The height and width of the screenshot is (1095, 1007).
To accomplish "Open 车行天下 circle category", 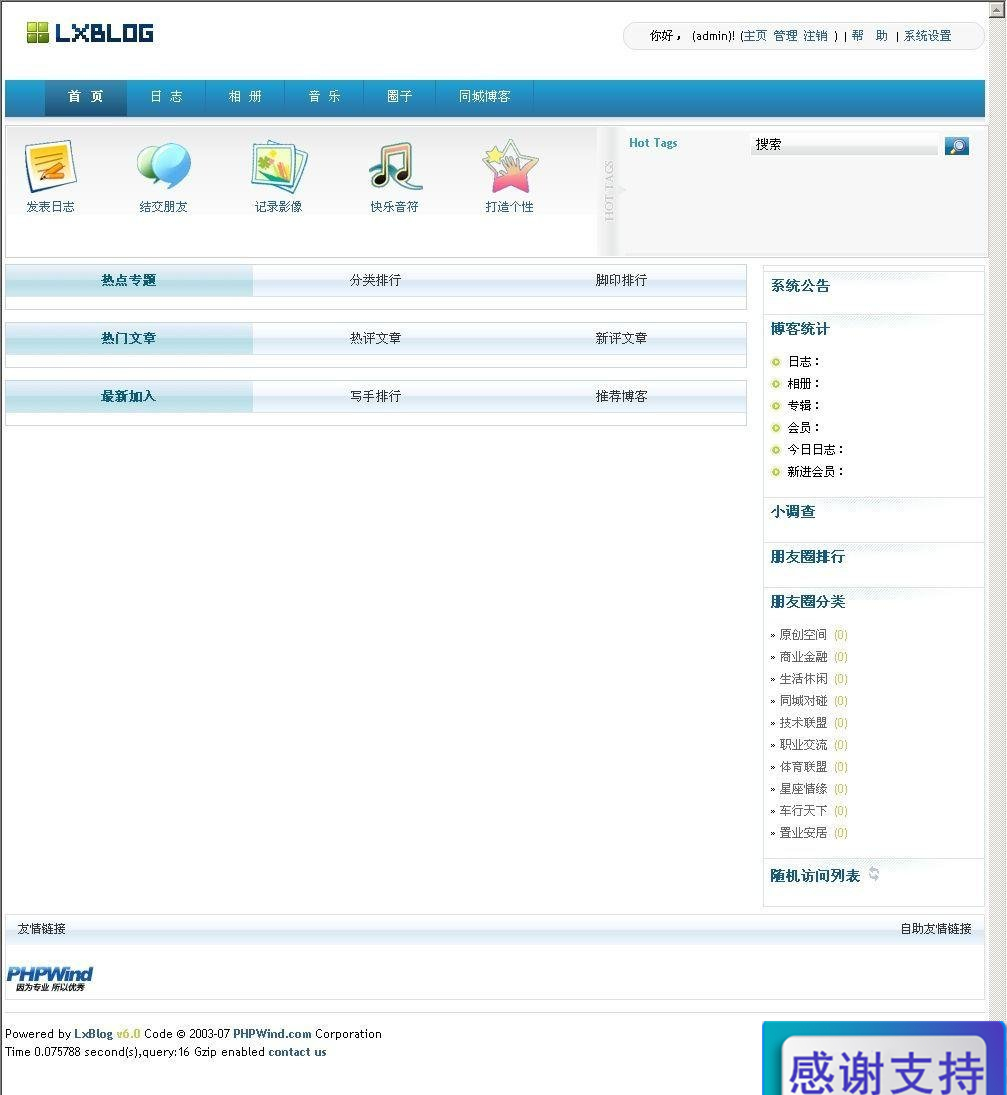I will (803, 811).
